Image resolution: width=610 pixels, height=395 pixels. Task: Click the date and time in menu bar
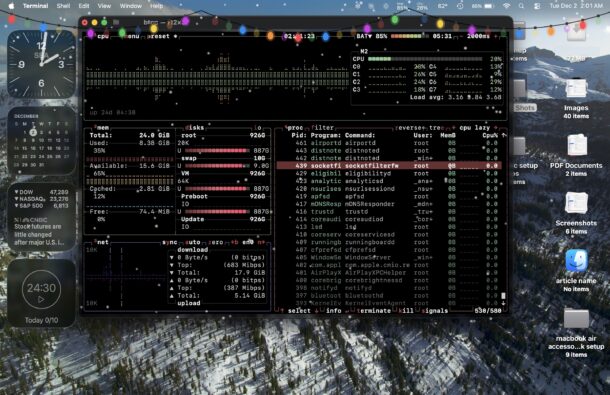click(x=576, y=6)
